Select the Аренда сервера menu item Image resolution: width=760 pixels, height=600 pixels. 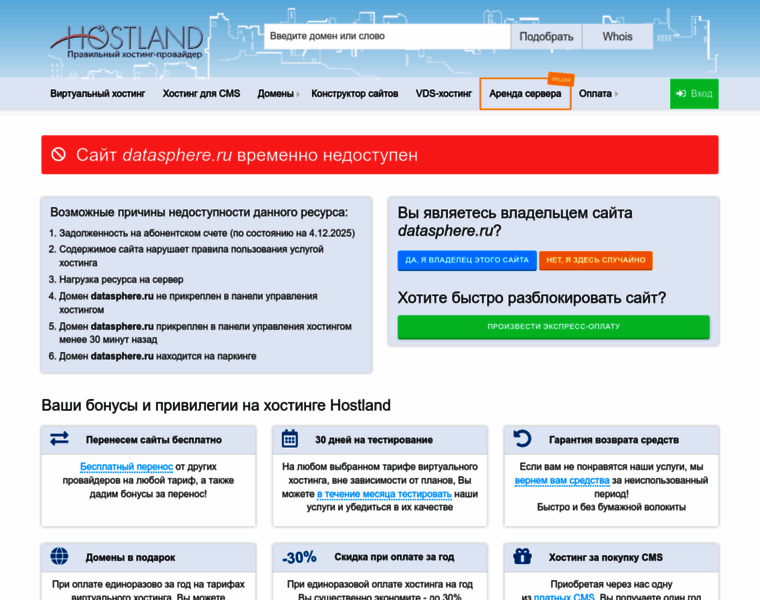pyautogui.click(x=525, y=94)
